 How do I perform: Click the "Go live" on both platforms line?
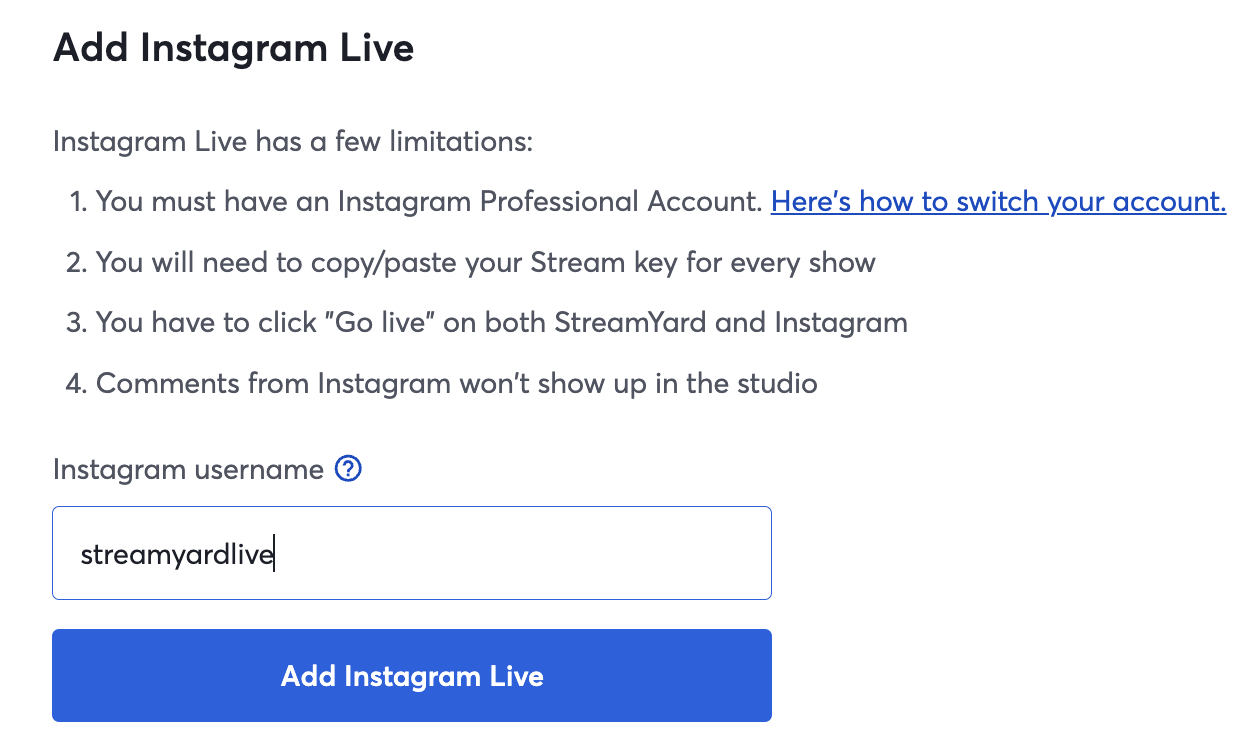[502, 323]
